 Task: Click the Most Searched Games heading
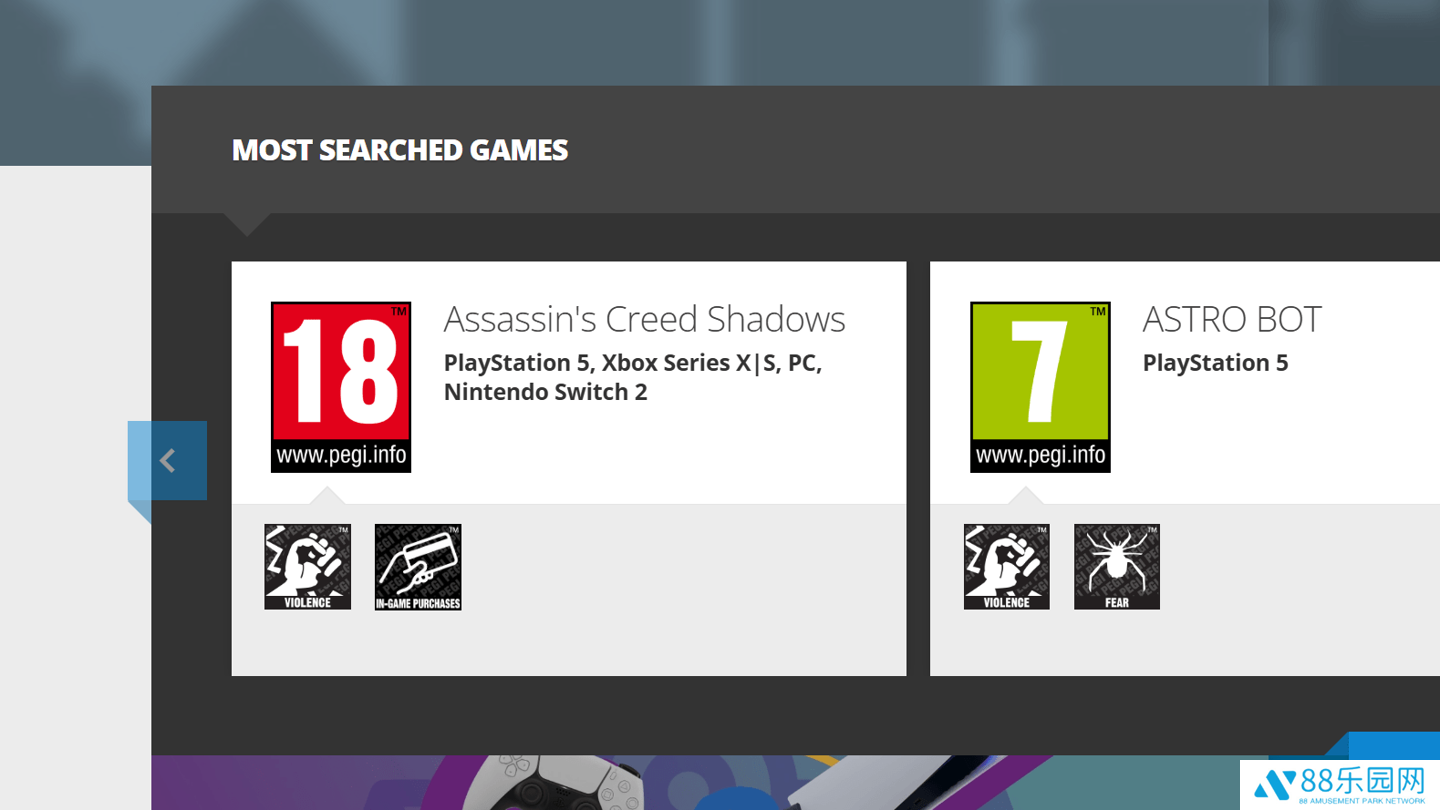(400, 150)
